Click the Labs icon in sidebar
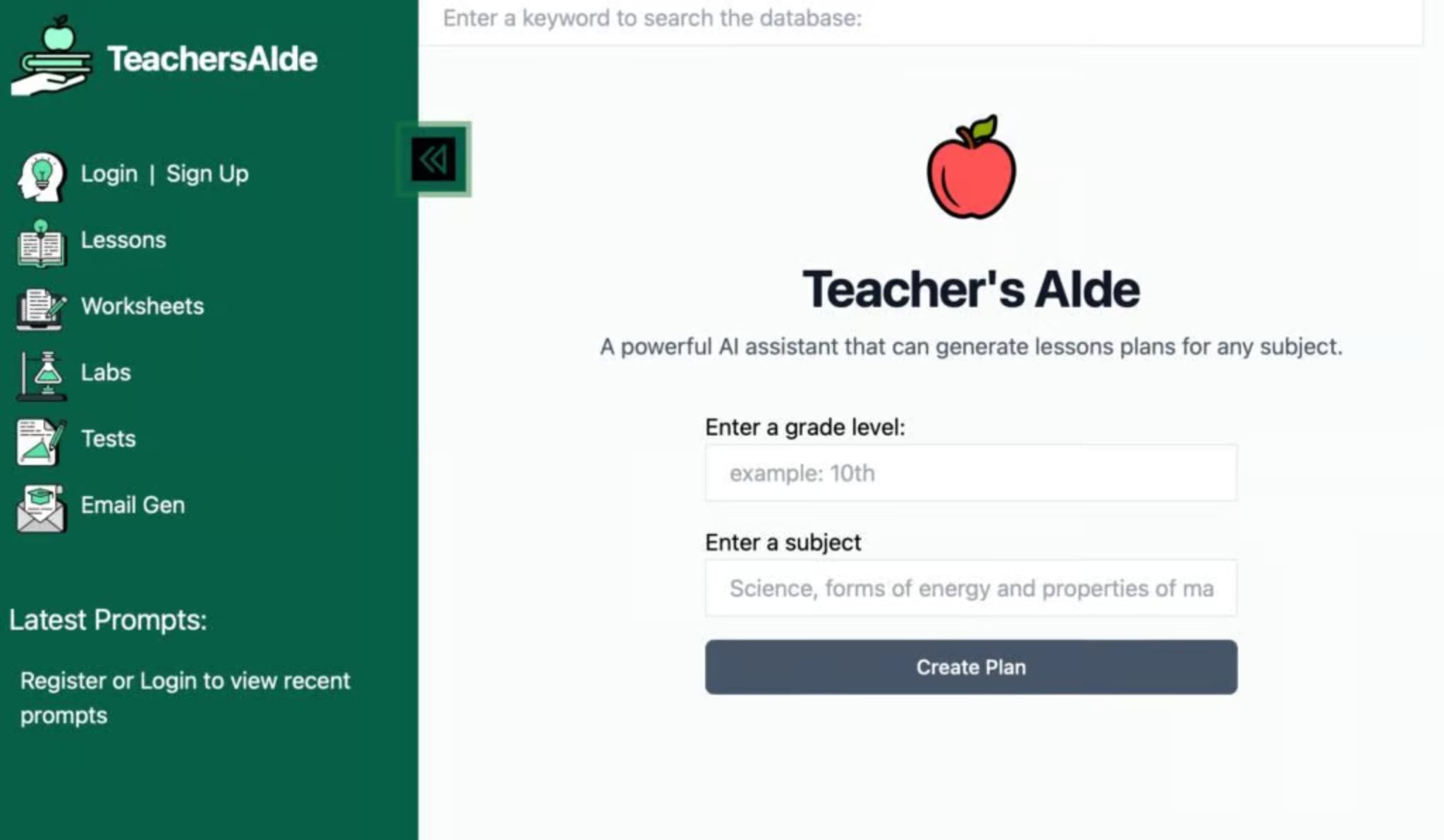This screenshot has width=1444, height=840. 41,372
